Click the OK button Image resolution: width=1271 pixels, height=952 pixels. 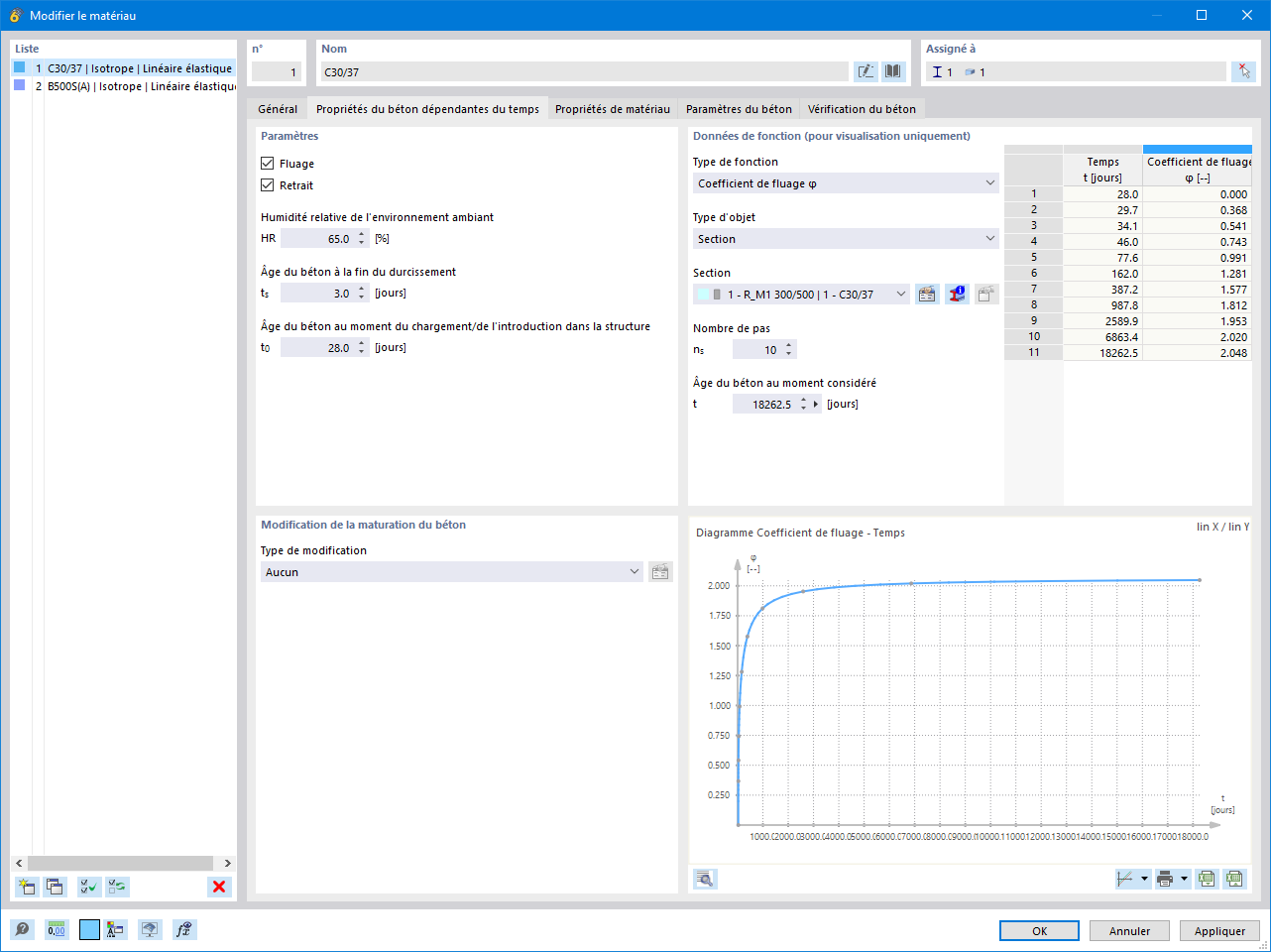click(x=1040, y=931)
